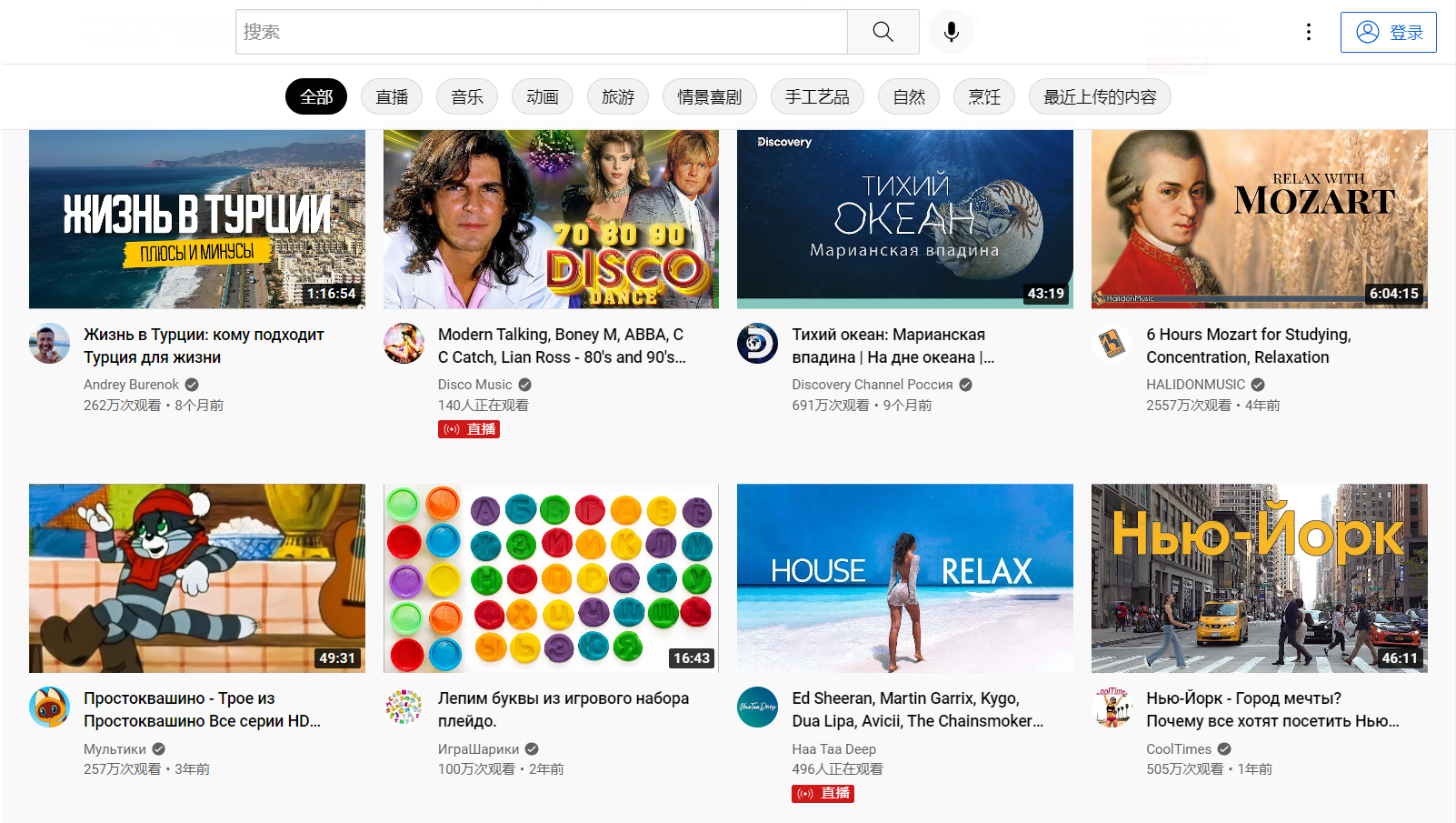Click '140人正在观看' viewer count text
This screenshot has width=1456, height=823.
[483, 406]
